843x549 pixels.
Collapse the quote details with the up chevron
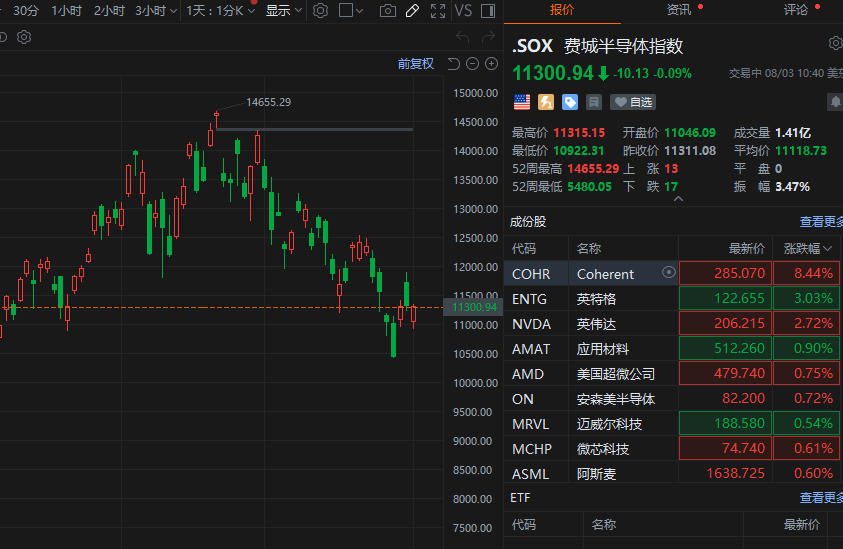point(678,199)
